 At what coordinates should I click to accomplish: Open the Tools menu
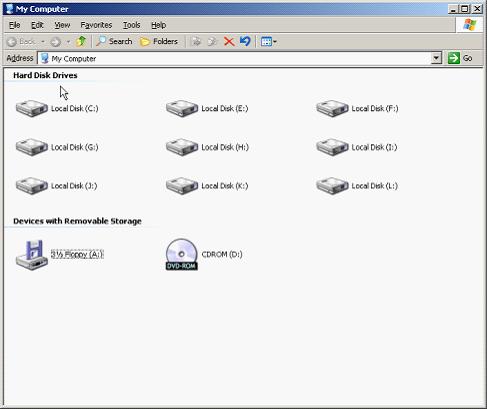132,25
